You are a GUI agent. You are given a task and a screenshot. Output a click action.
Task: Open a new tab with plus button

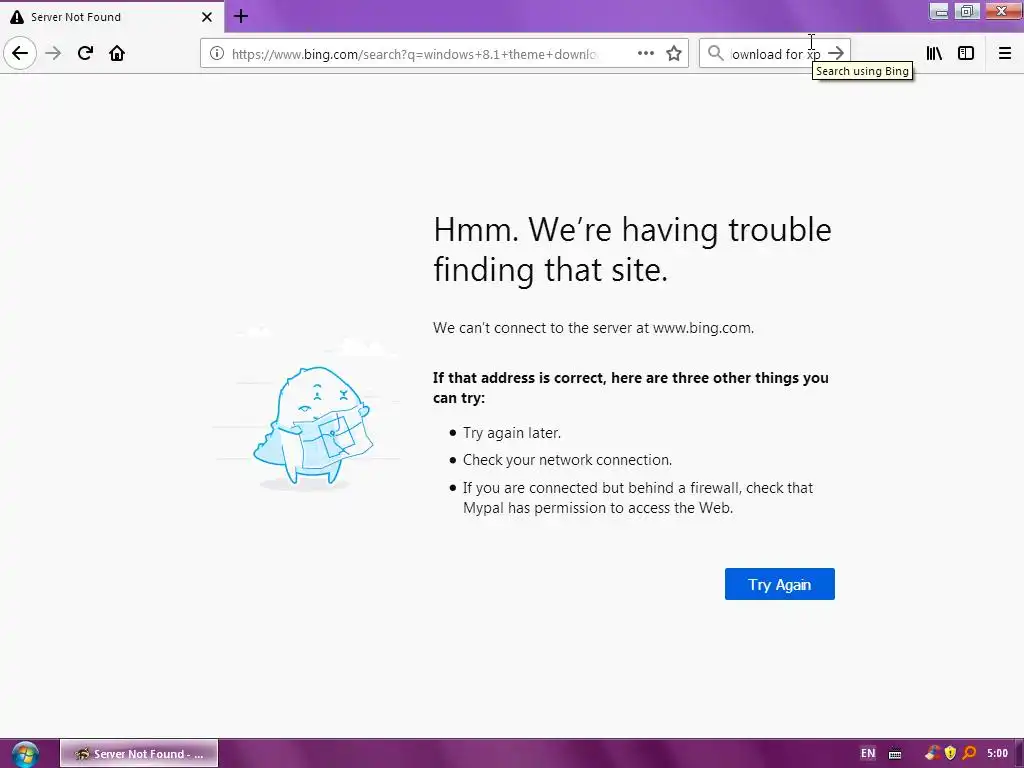240,16
